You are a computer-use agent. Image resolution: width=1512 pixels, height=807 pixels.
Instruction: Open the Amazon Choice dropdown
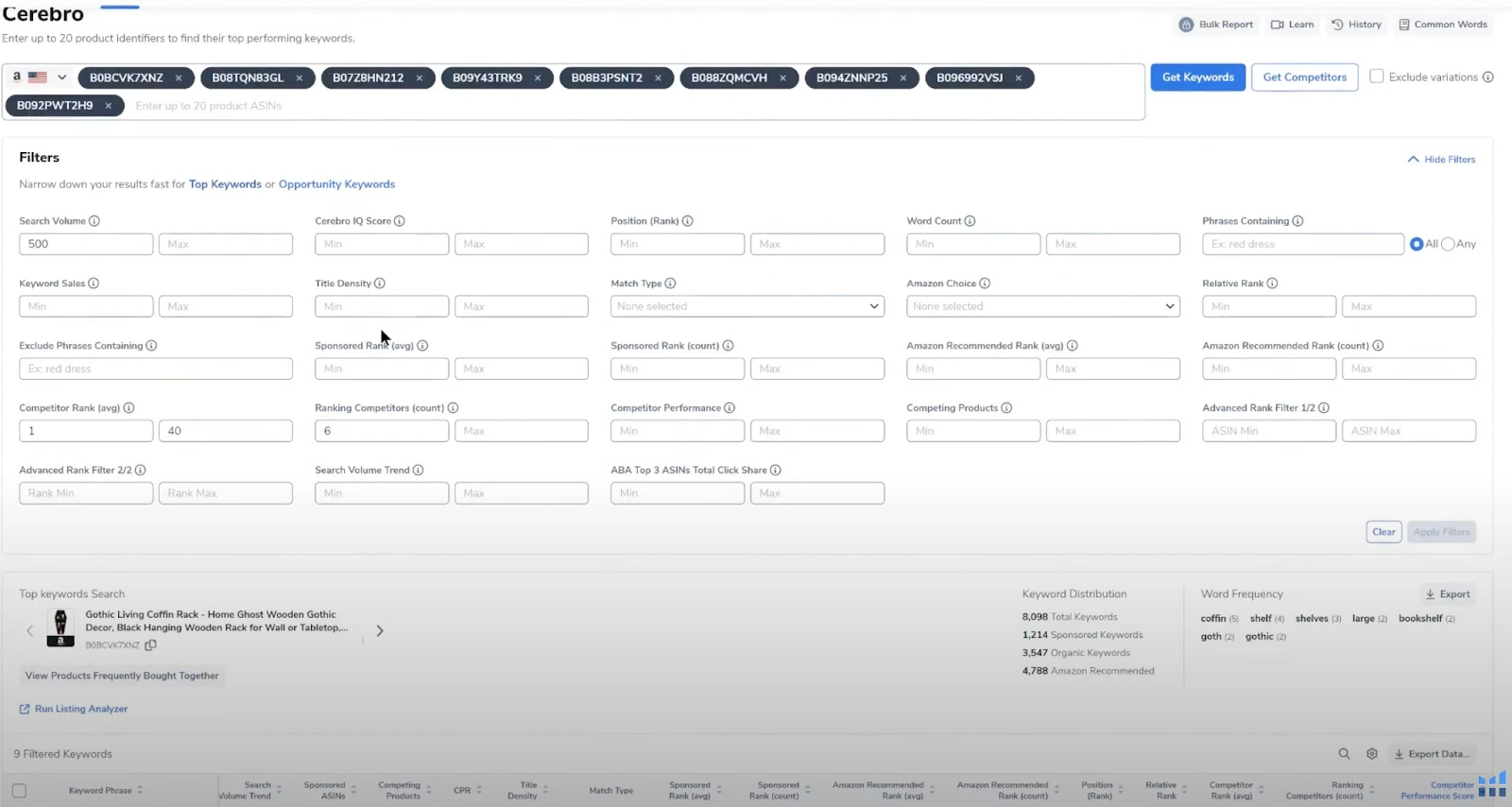tap(1042, 306)
